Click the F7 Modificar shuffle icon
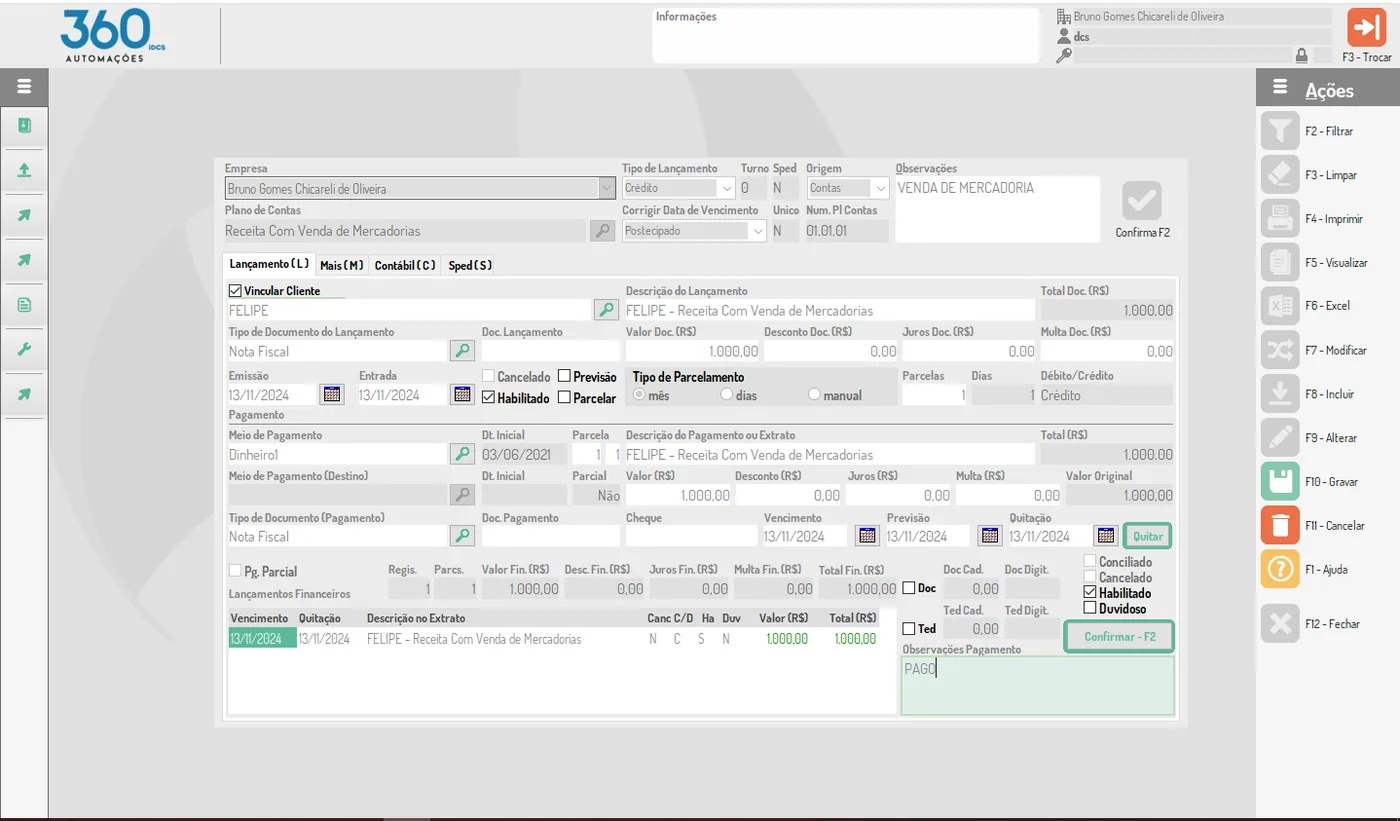Image resolution: width=1400 pixels, height=821 pixels. 1280,350
